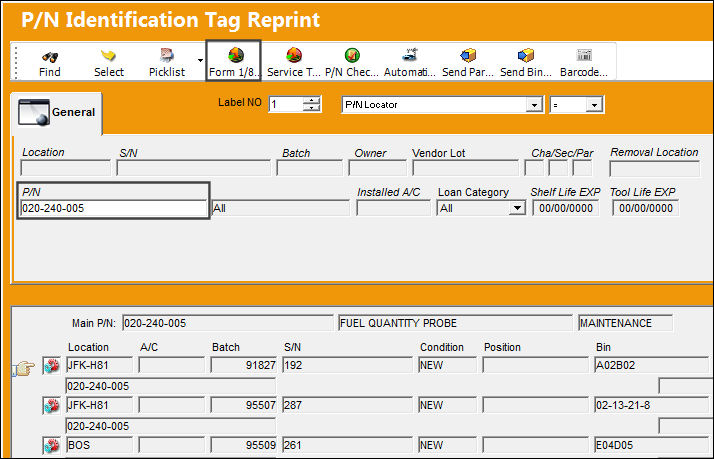Click the General tab window icon
This screenshot has width=714, height=459.
(34, 112)
